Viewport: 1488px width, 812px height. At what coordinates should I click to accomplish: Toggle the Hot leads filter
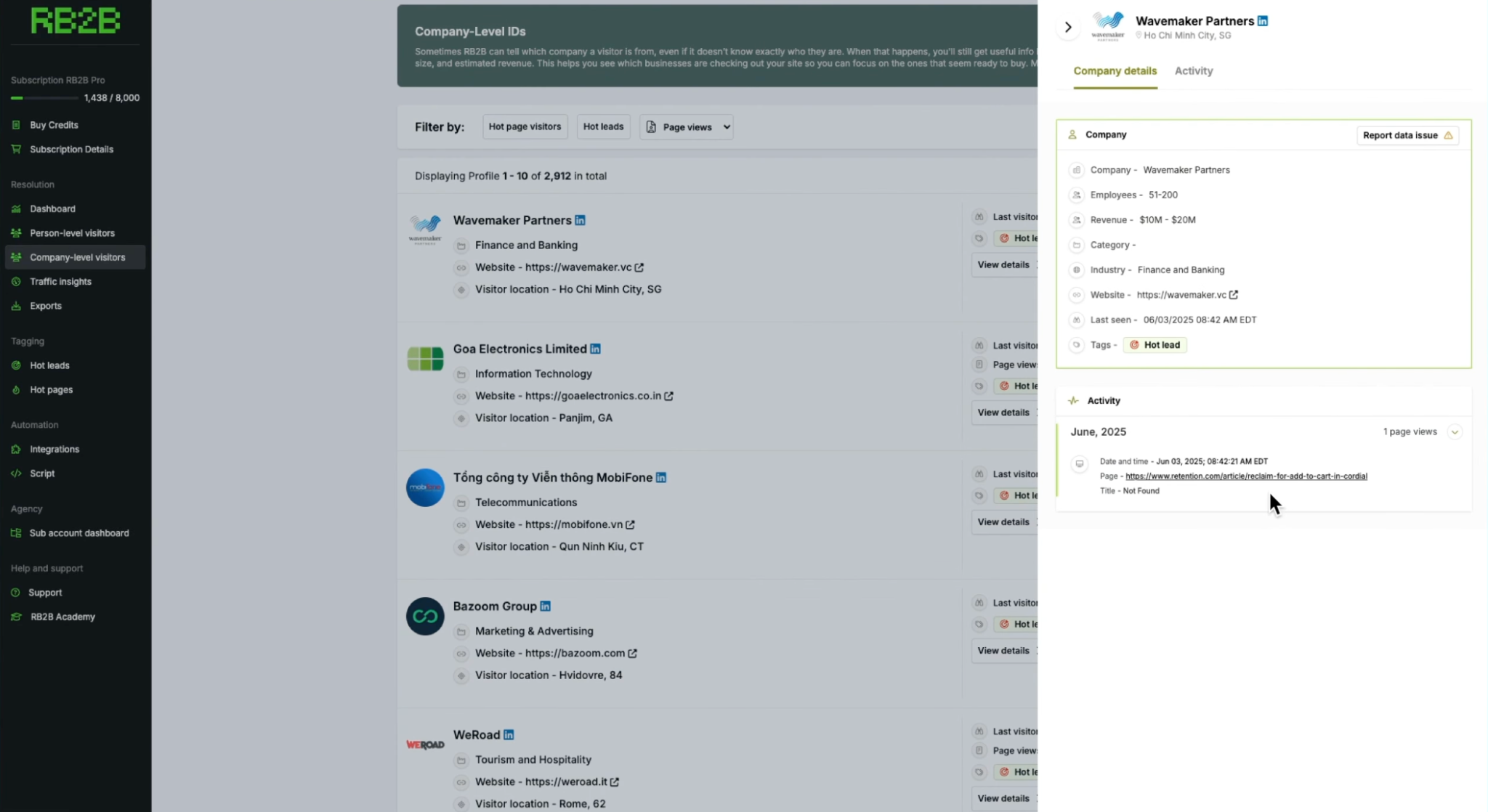(x=603, y=126)
